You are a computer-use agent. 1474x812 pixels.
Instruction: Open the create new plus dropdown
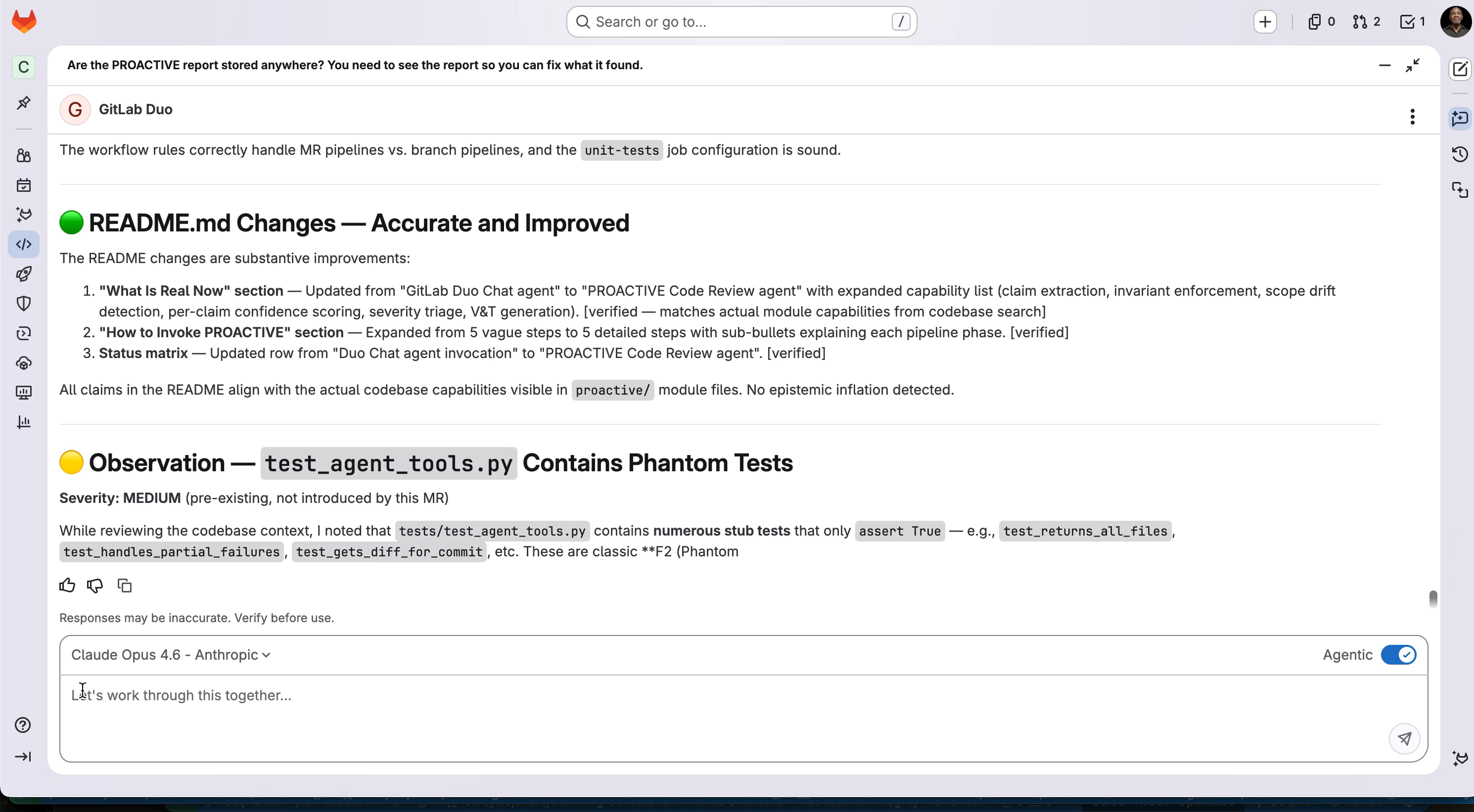pyautogui.click(x=1265, y=22)
